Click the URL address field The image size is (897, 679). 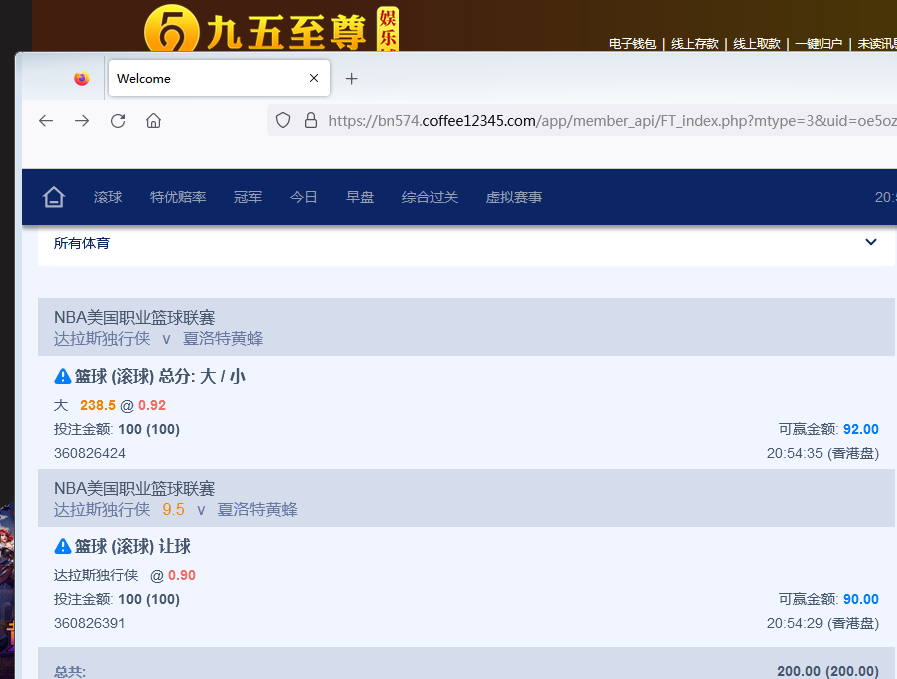coord(584,120)
